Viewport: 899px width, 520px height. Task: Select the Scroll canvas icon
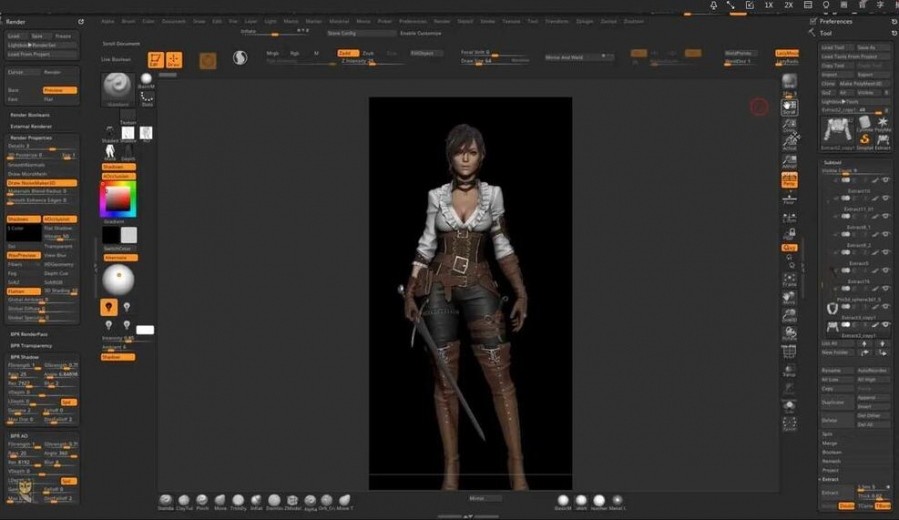(x=789, y=107)
